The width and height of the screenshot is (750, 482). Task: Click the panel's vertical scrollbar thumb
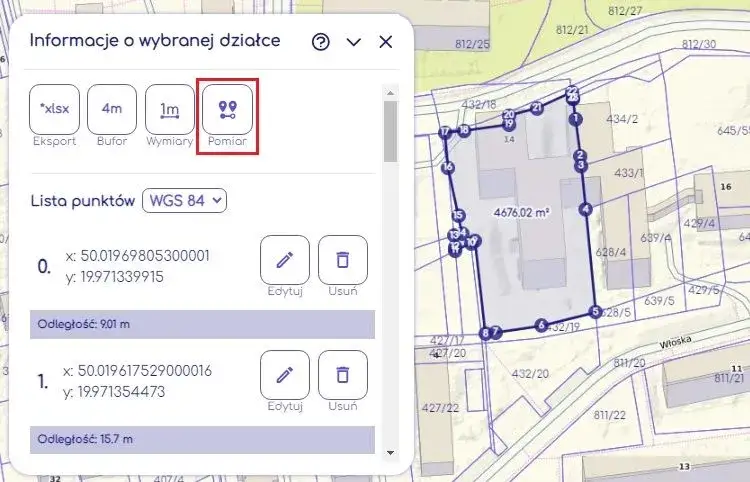click(x=390, y=130)
